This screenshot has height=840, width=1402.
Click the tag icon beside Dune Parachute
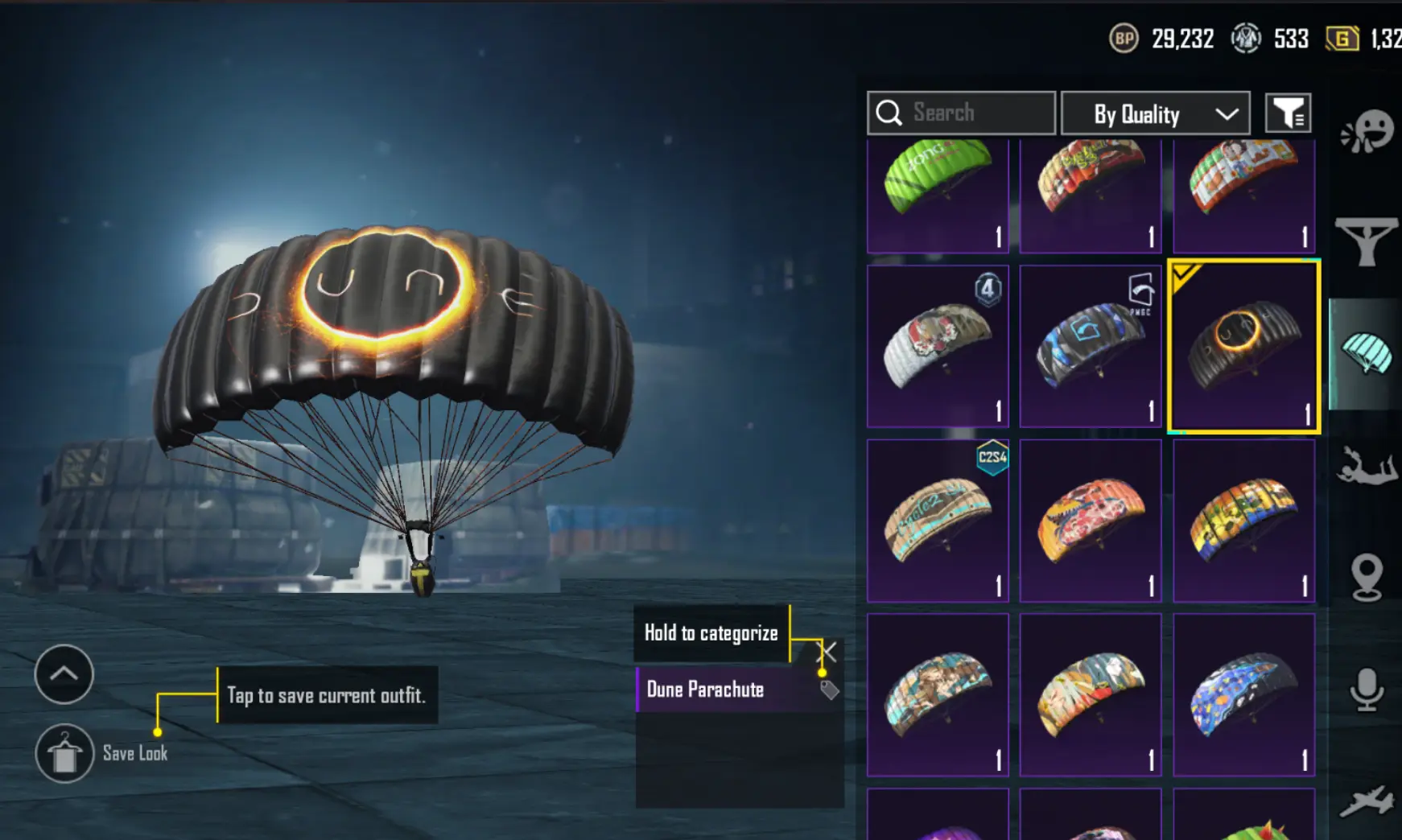point(829,690)
